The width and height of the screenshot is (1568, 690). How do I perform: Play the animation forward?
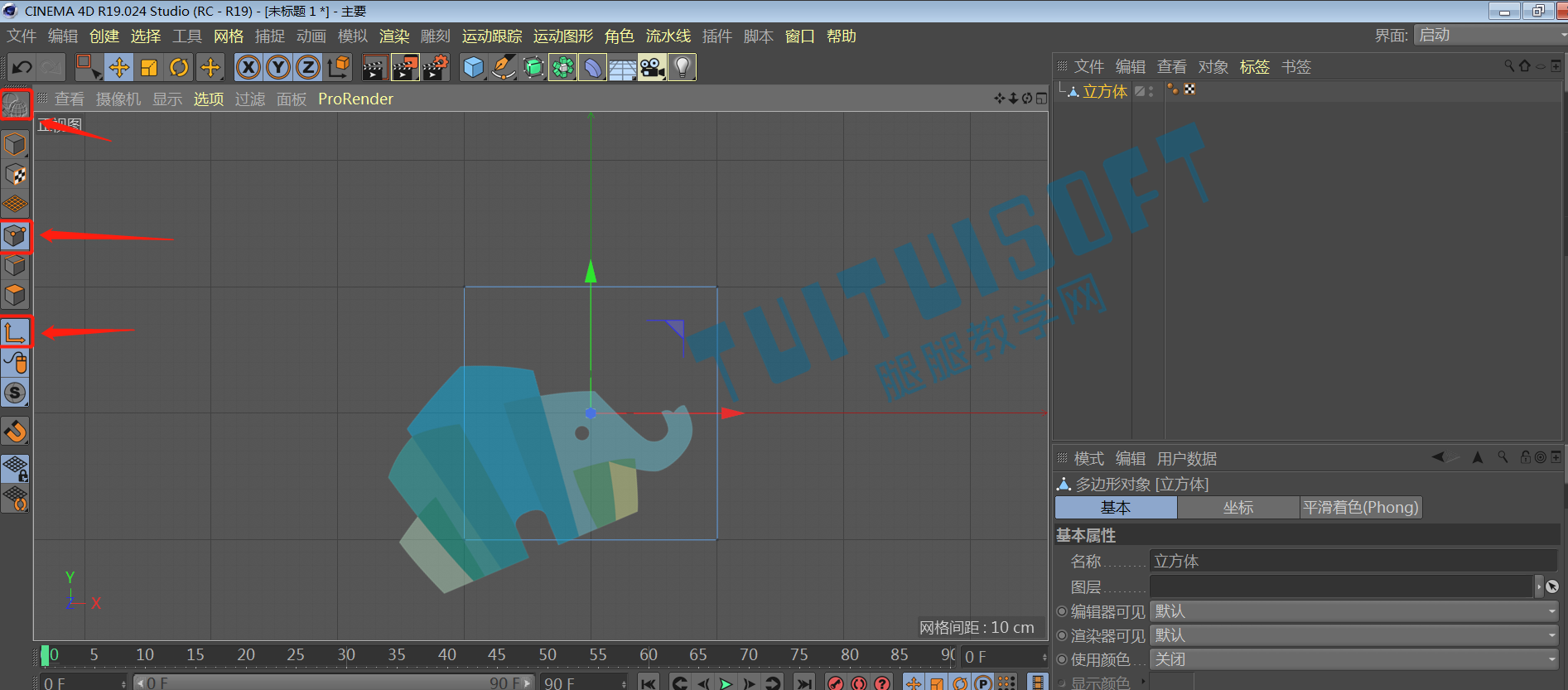[726, 683]
